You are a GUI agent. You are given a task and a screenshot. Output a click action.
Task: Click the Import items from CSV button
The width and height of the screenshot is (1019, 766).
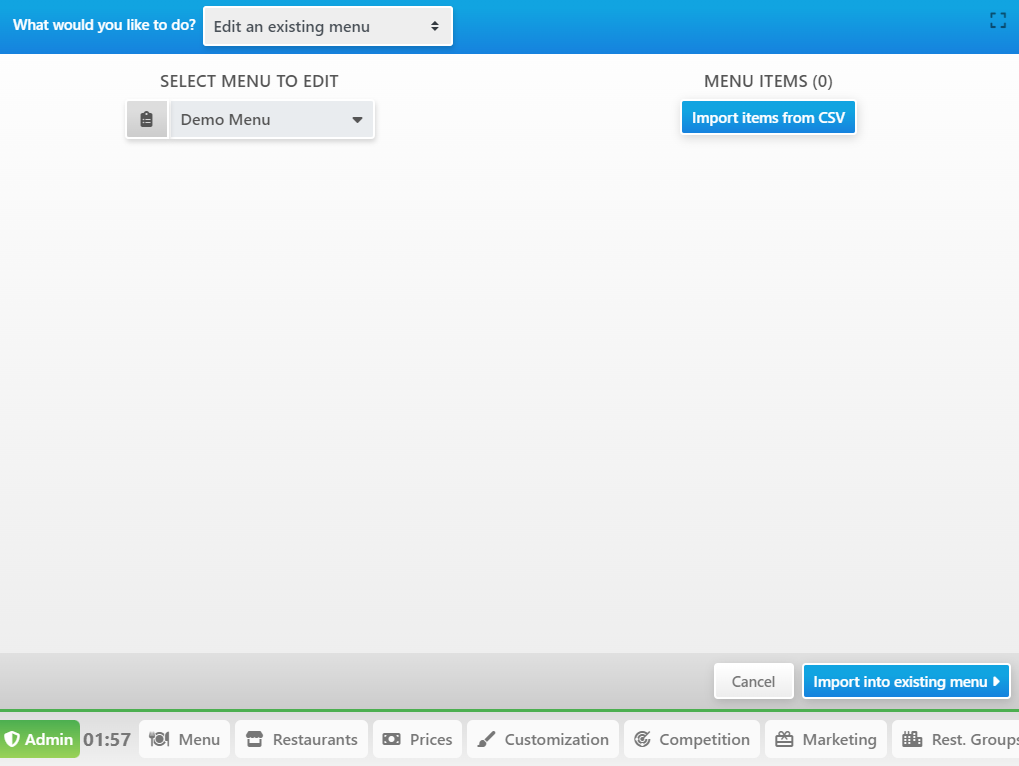point(768,118)
